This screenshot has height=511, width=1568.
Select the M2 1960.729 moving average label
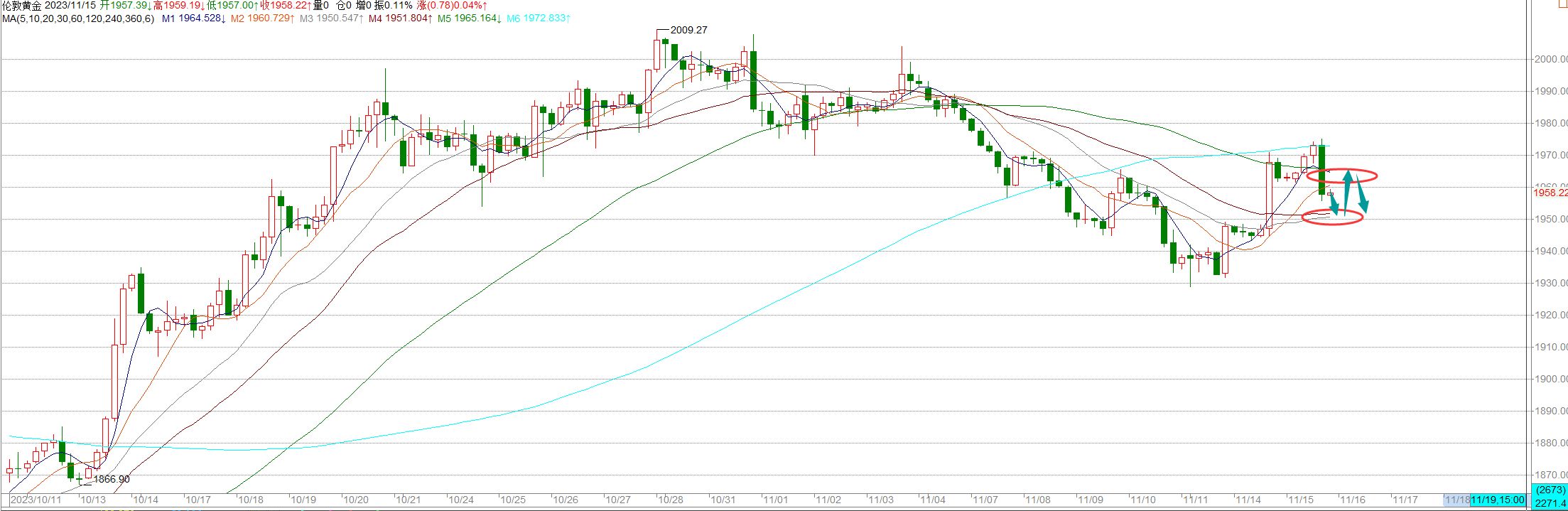click(x=261, y=18)
